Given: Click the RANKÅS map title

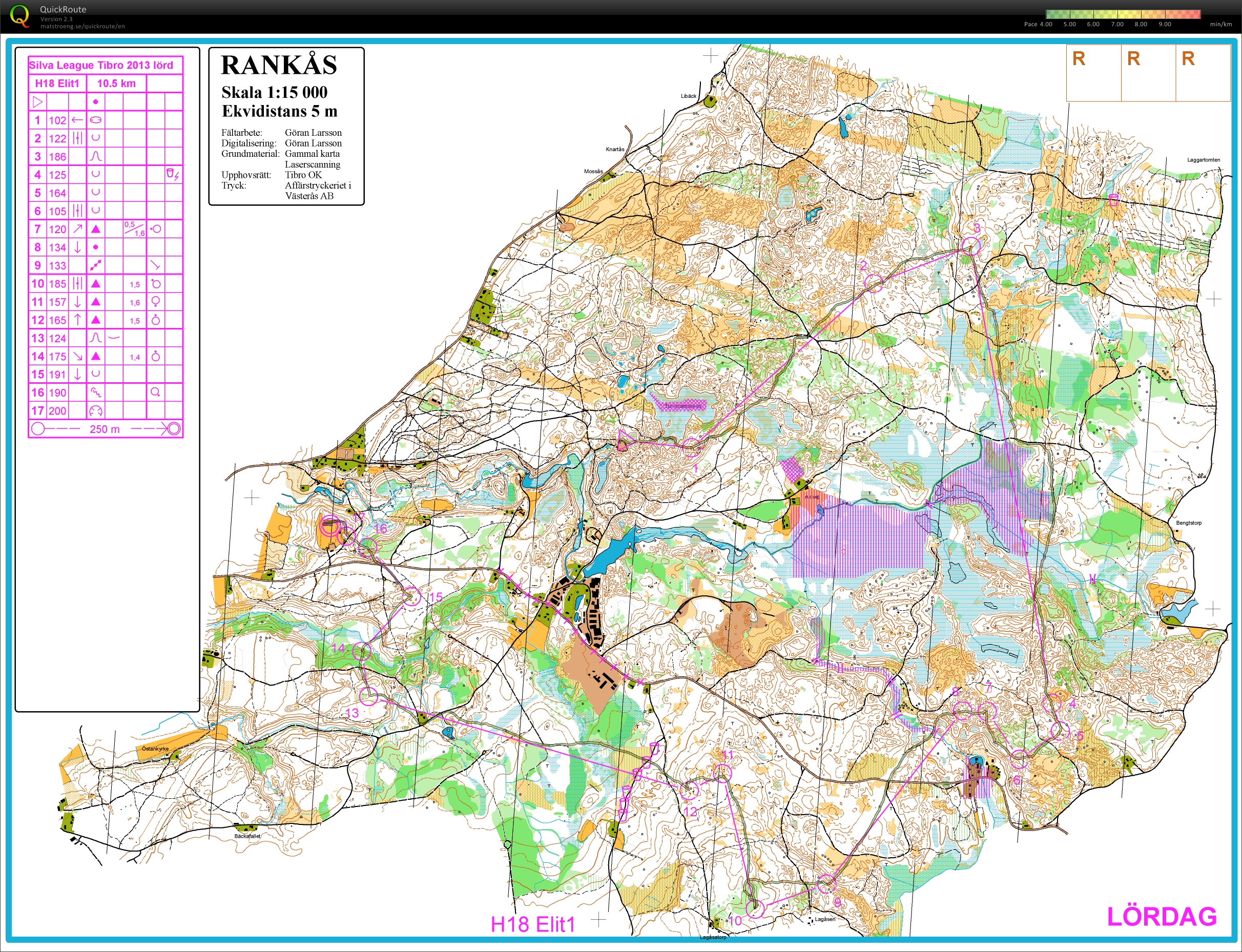Looking at the screenshot, I should (279, 65).
